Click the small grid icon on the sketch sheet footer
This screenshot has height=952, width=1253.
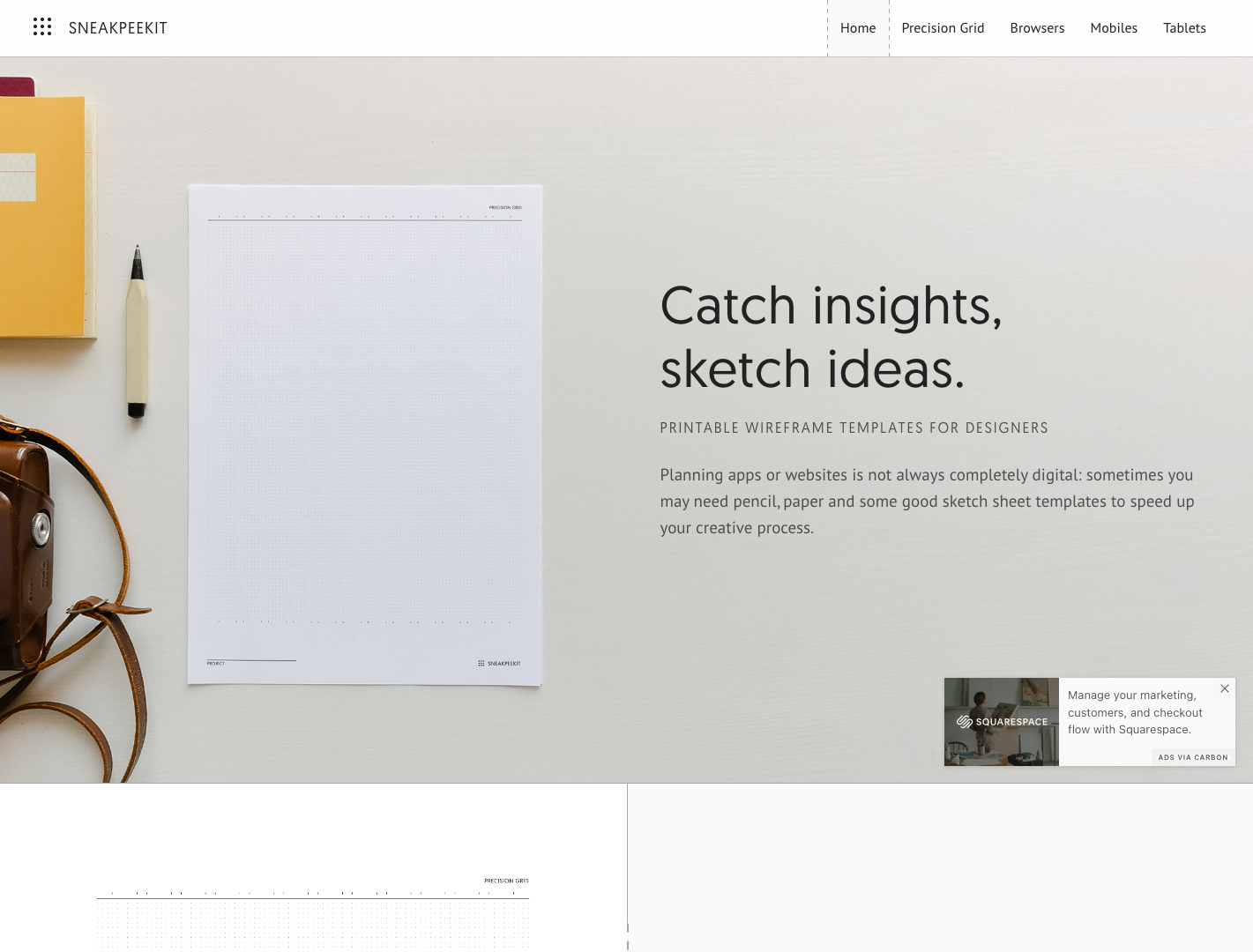[481, 663]
